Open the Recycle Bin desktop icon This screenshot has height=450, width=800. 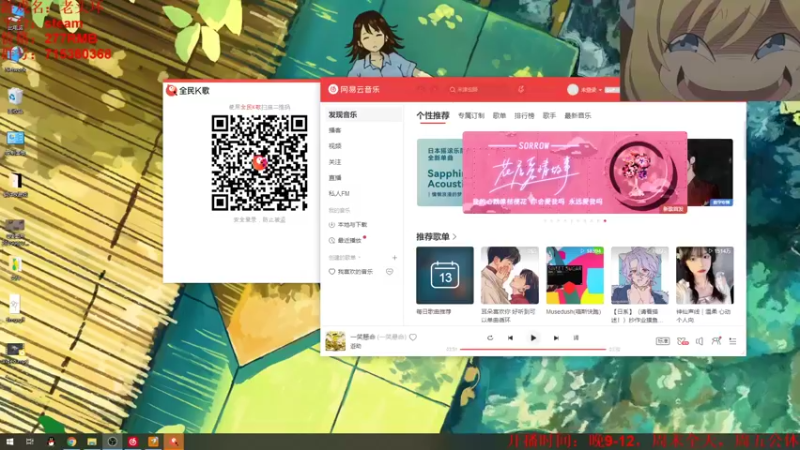15,101
